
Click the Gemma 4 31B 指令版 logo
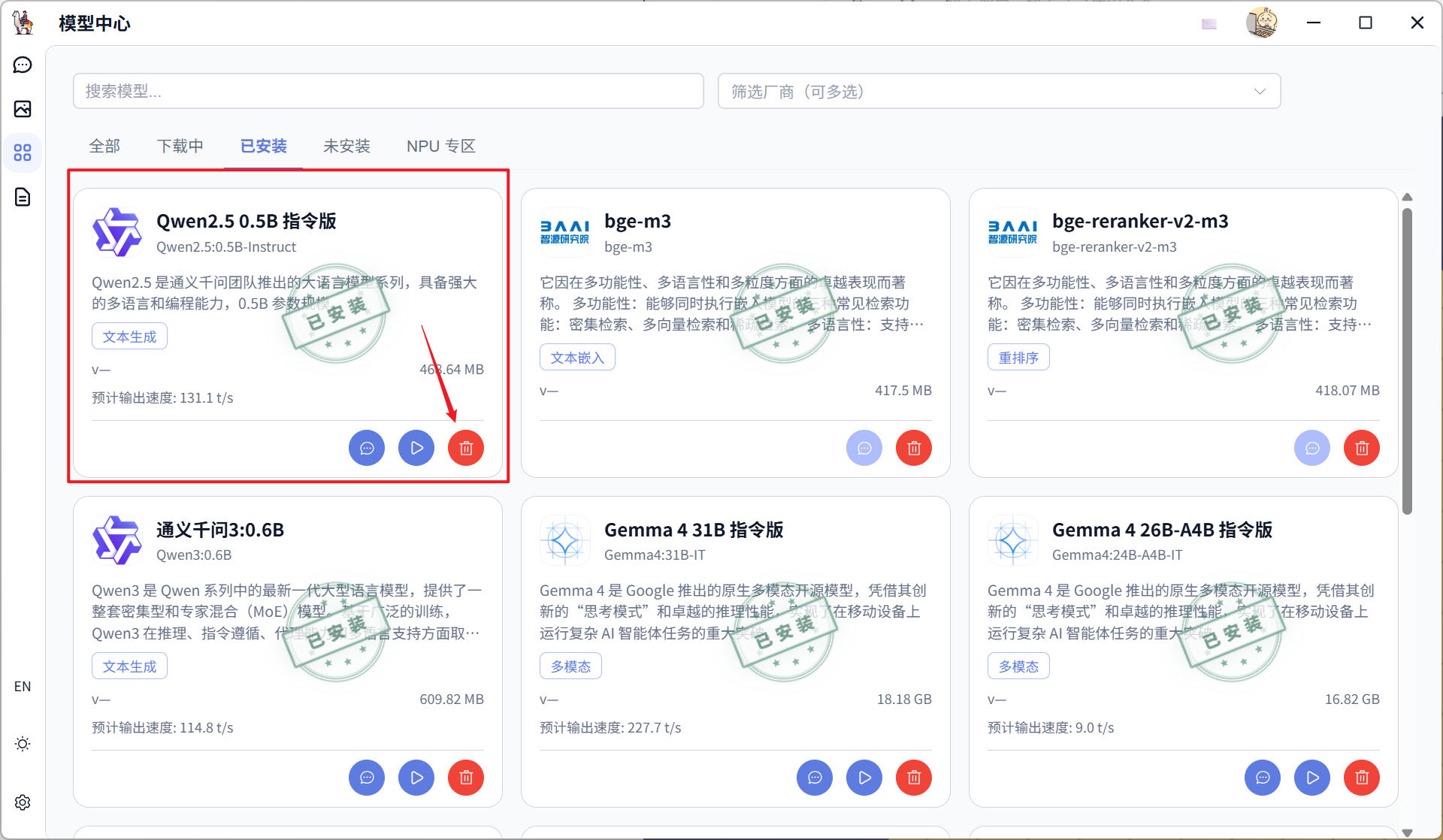pos(564,540)
